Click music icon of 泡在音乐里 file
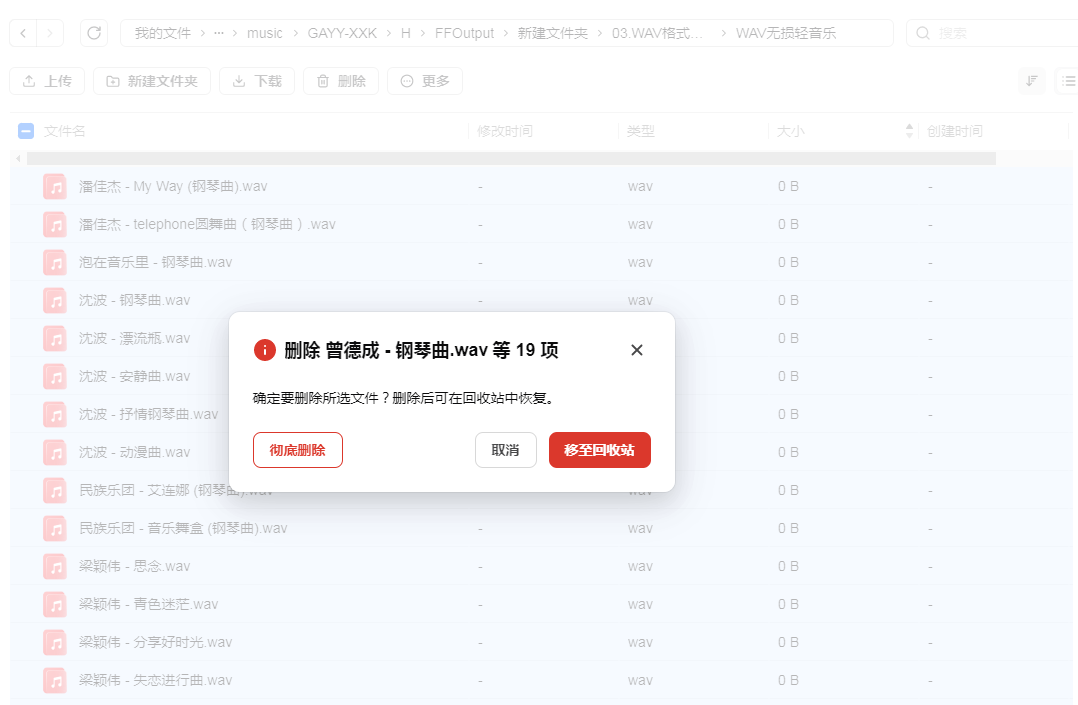1078x705 pixels. 55,262
